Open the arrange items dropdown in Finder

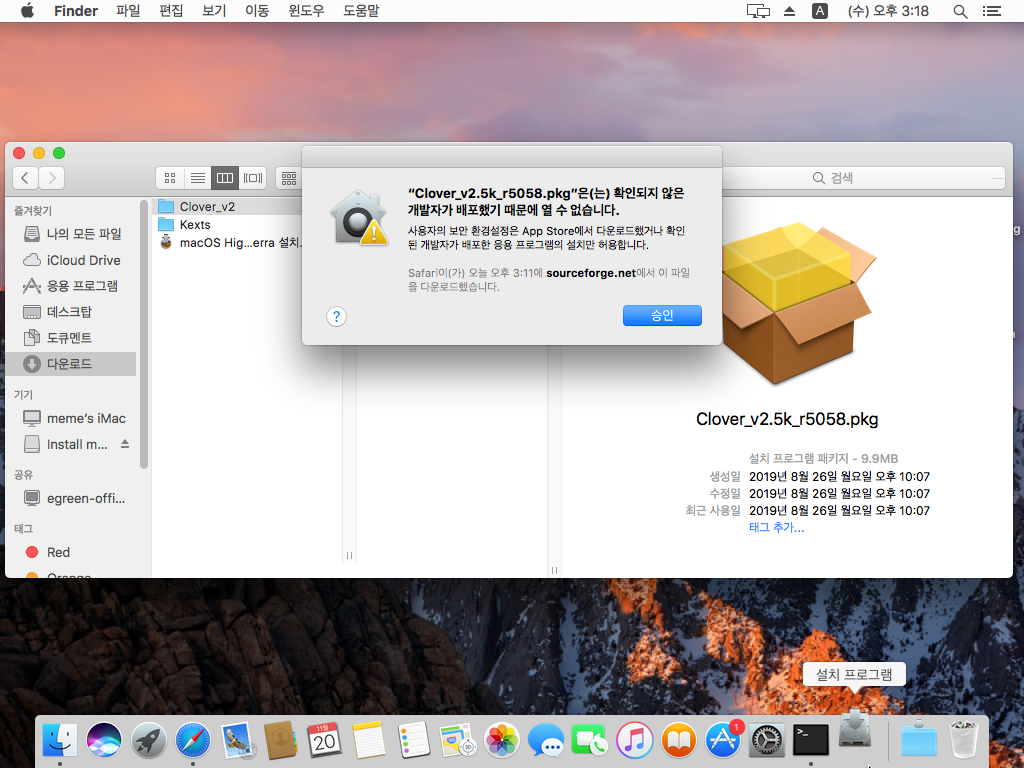coord(289,178)
